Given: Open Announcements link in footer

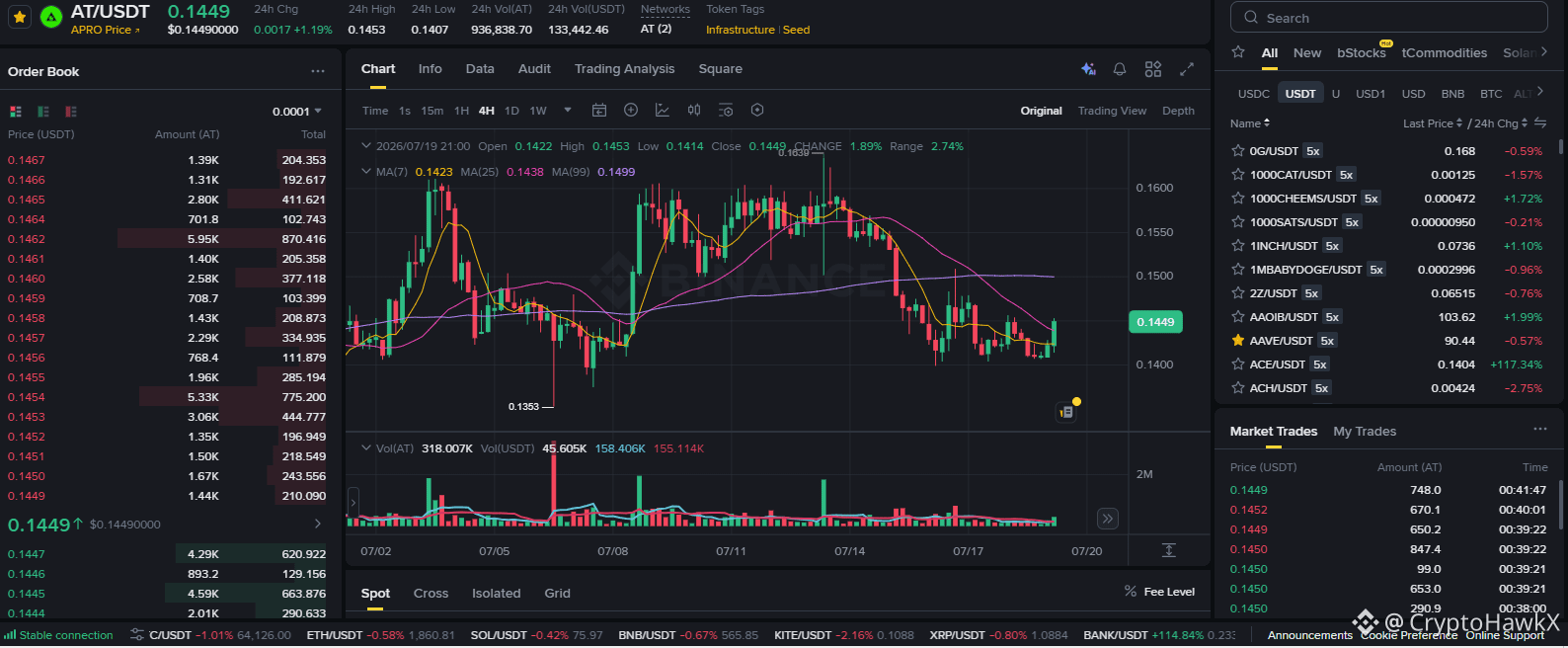Looking at the screenshot, I should coord(1309,635).
